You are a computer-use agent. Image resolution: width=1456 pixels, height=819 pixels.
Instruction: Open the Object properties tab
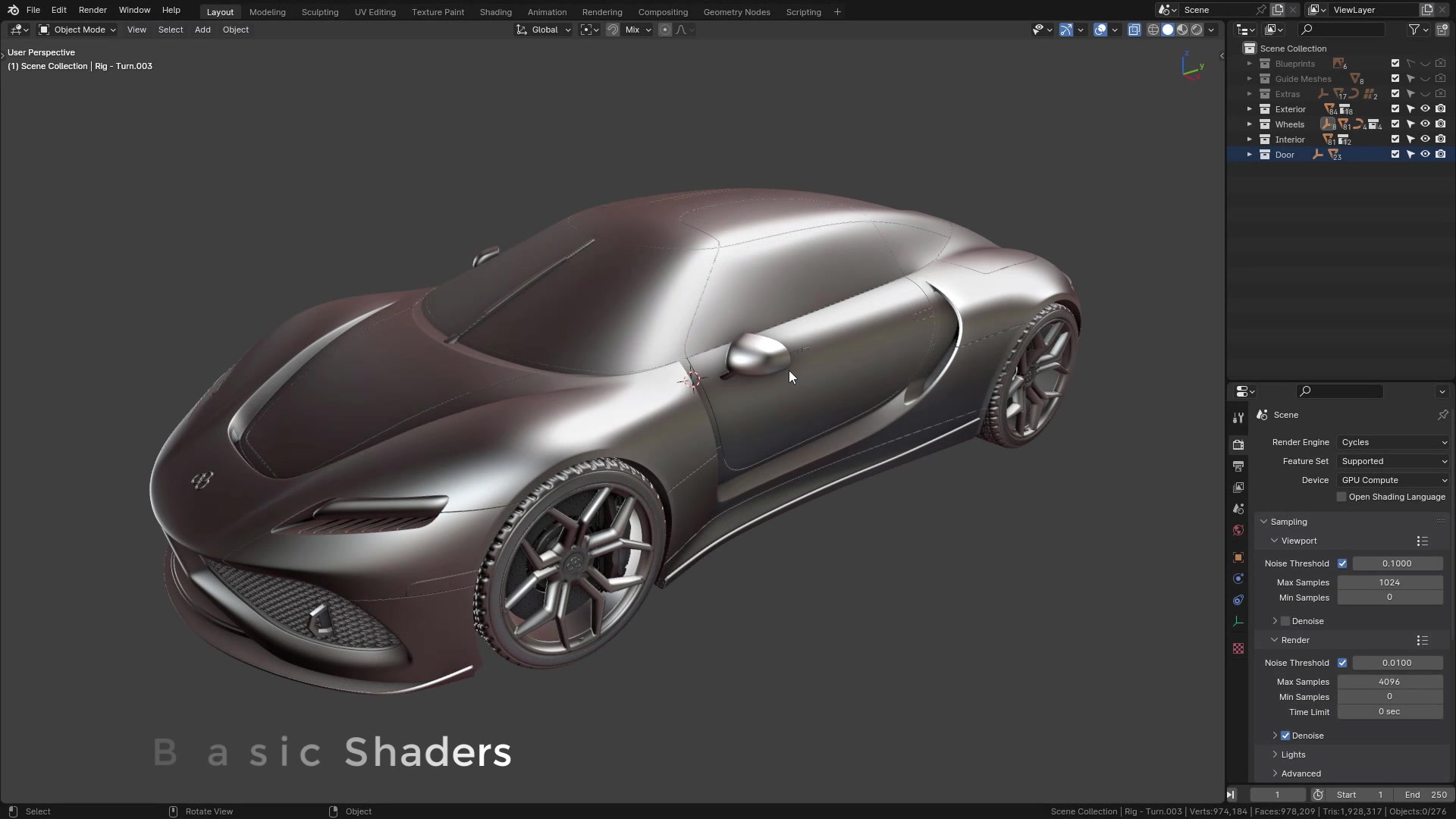pos(1238,557)
